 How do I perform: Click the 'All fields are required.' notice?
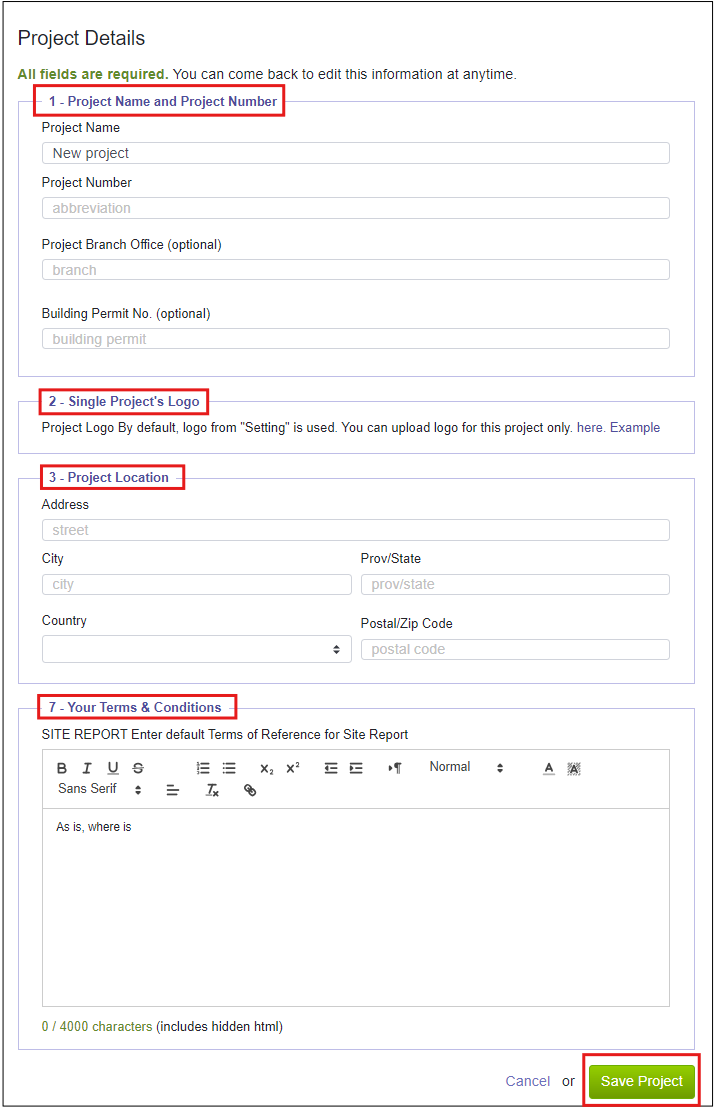[94, 74]
